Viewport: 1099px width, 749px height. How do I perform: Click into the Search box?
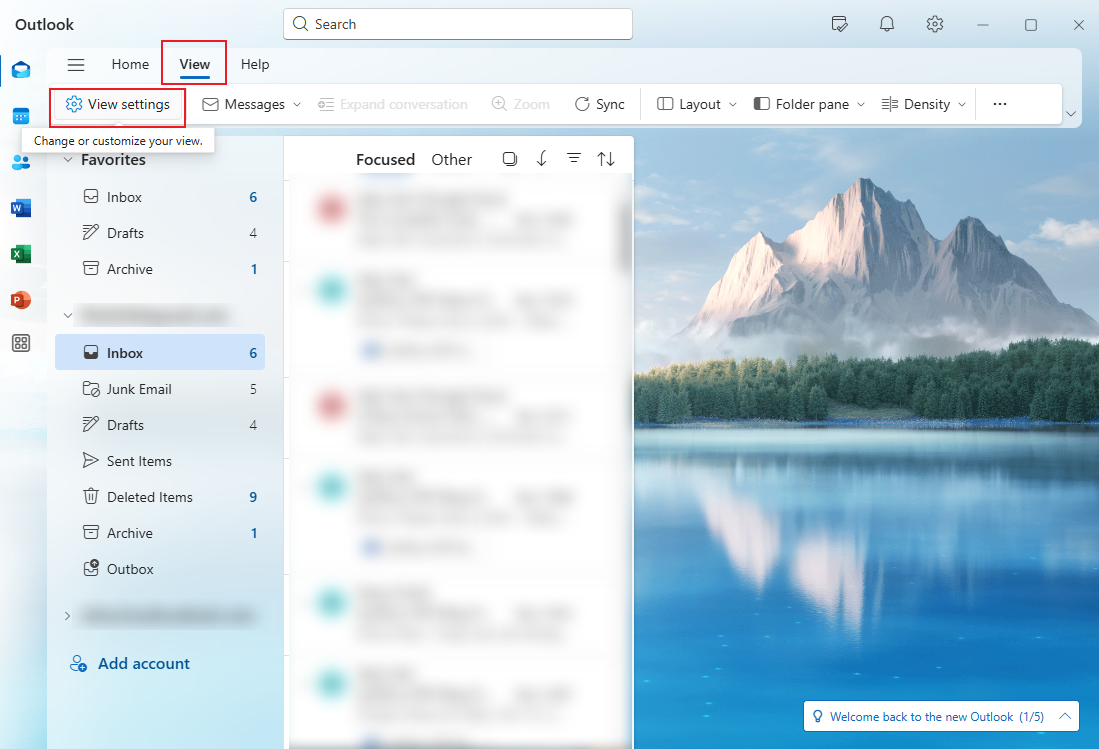click(458, 24)
